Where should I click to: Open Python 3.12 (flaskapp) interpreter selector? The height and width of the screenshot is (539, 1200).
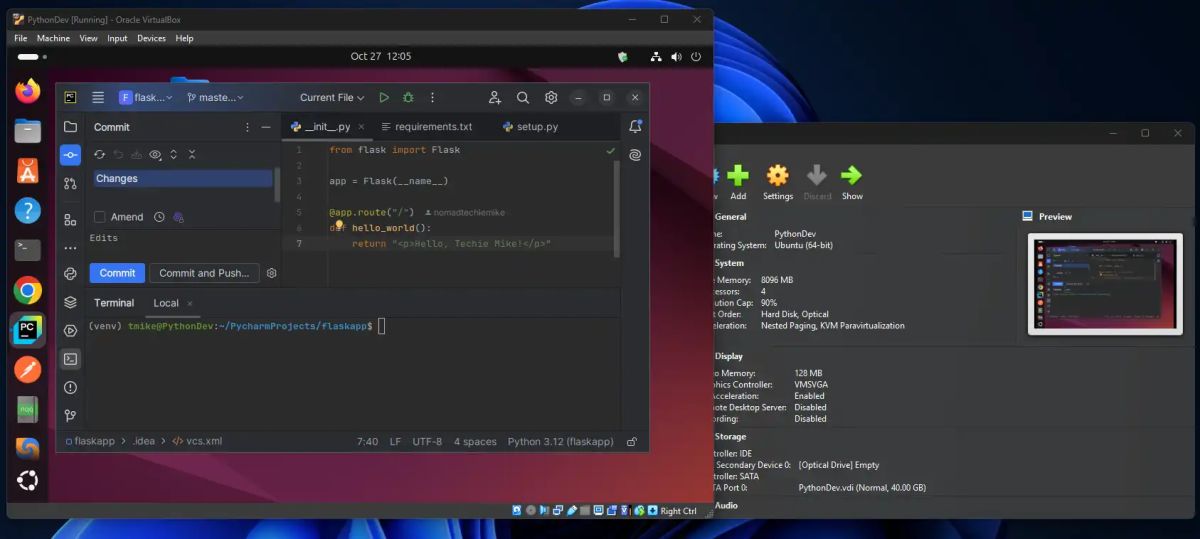(x=559, y=441)
